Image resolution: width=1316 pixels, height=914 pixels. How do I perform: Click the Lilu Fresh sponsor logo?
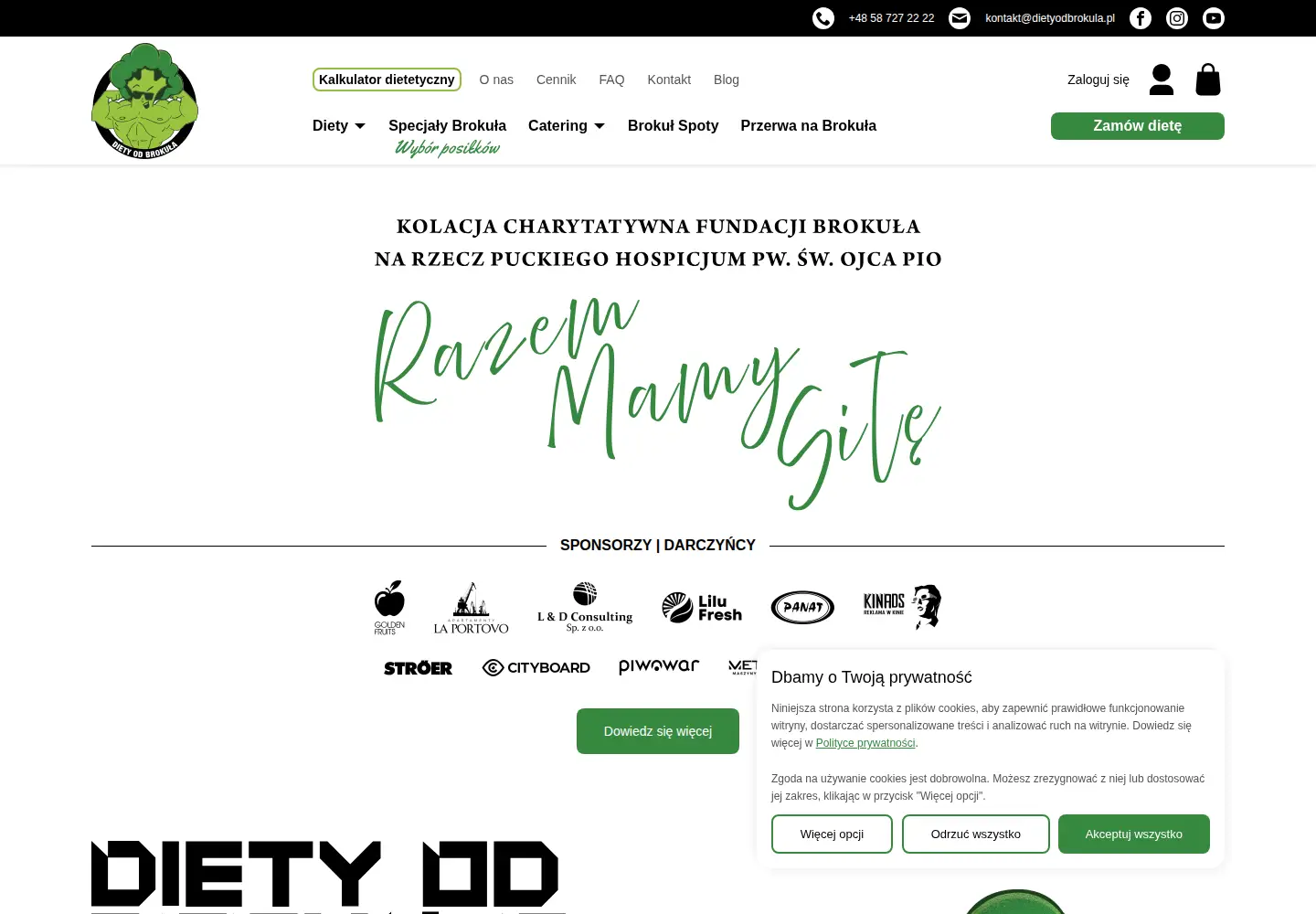(702, 608)
